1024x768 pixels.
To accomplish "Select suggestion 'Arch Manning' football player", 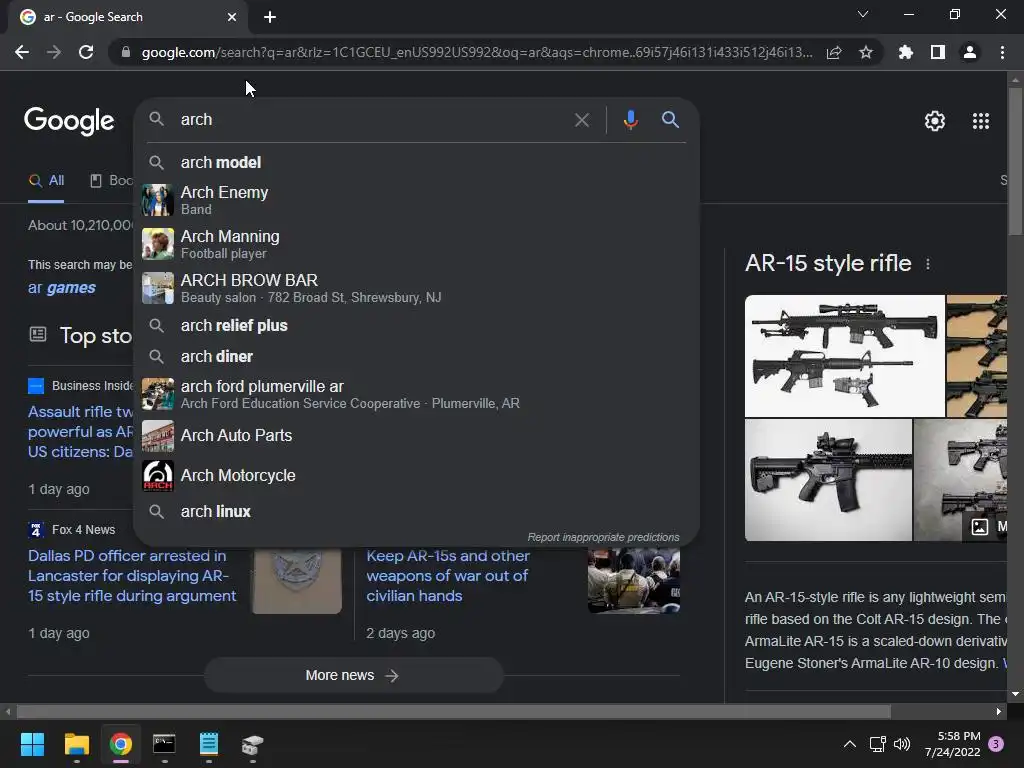I will [417, 244].
